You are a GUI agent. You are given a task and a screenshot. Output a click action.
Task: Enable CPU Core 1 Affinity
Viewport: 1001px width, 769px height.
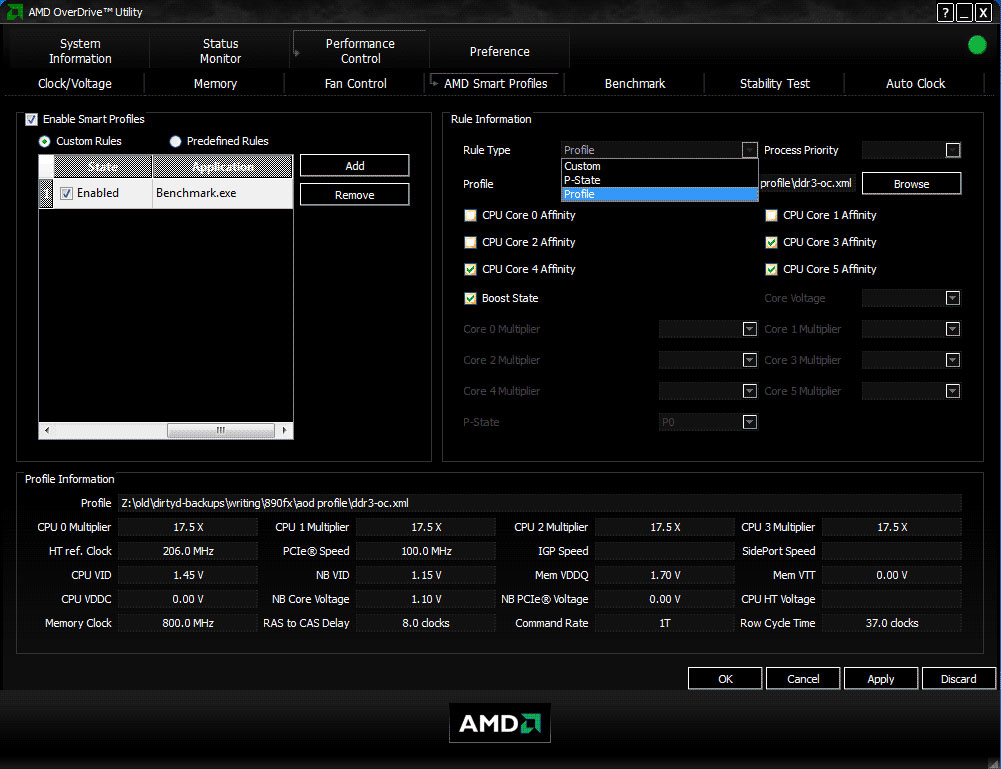[x=771, y=216]
